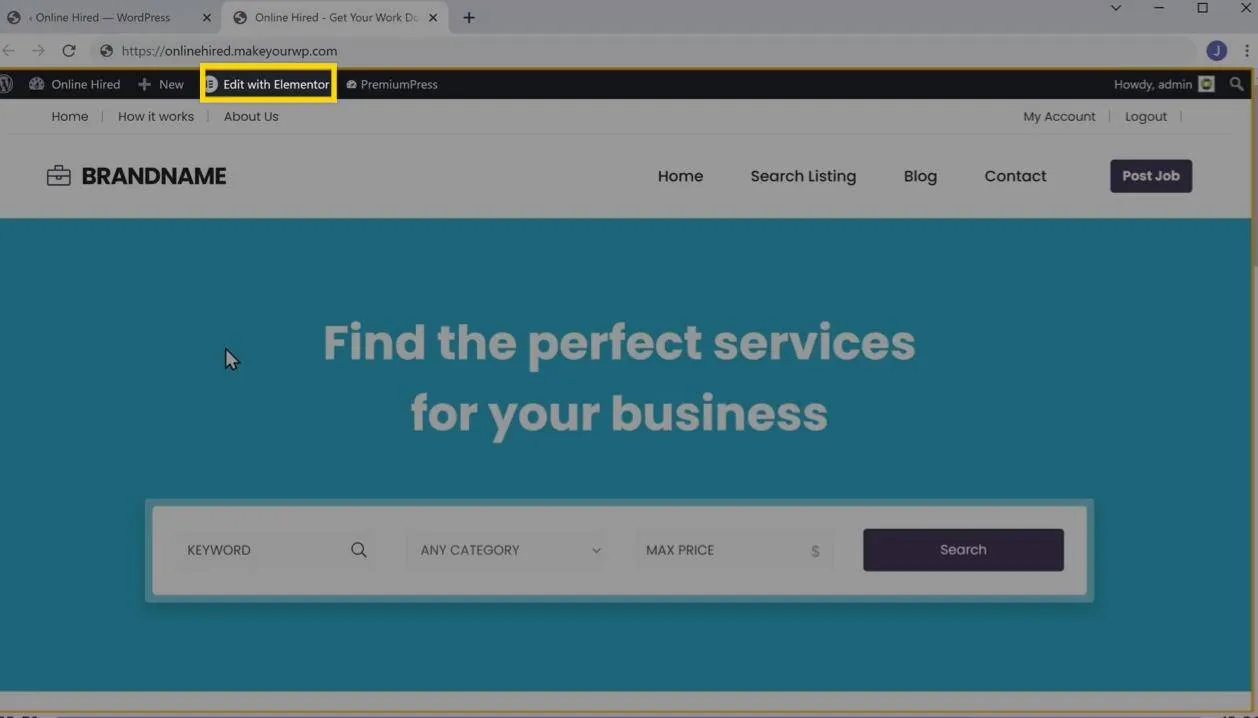
Task: Click the magnifier inside the Keyword field
Action: point(358,550)
